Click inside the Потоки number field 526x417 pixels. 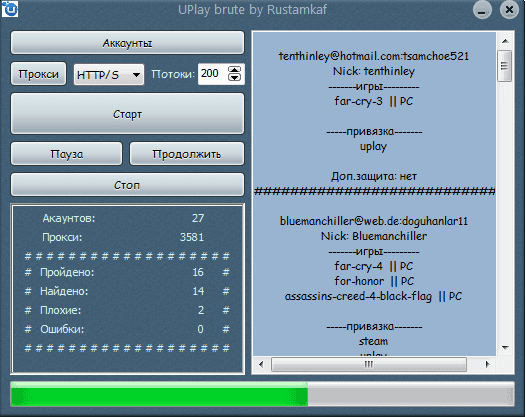pos(213,74)
